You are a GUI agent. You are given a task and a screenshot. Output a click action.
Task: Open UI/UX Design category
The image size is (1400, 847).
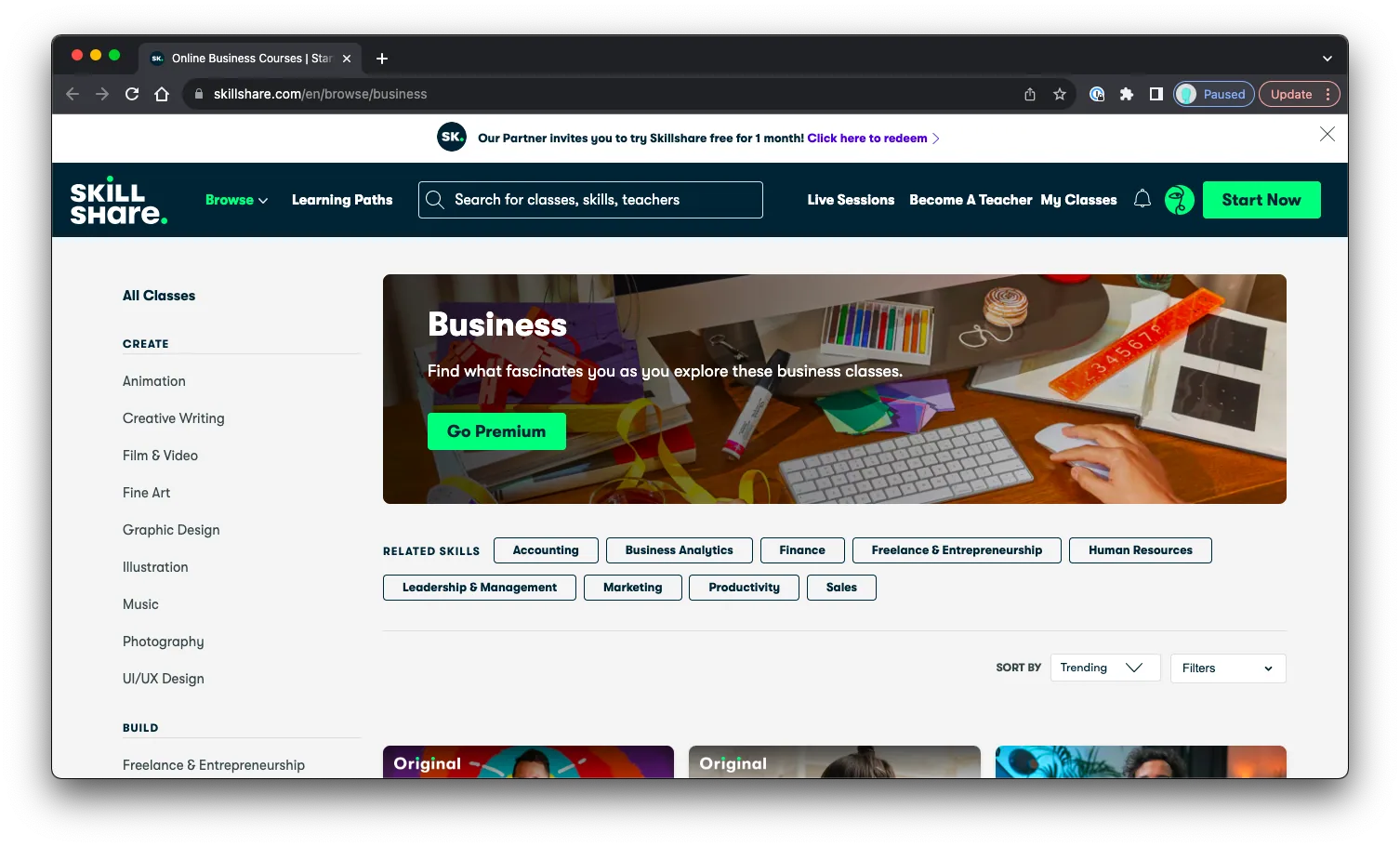click(x=164, y=679)
